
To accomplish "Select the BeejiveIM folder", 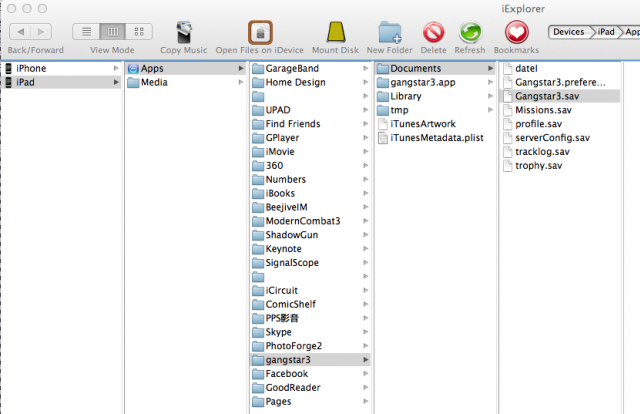I will 310,207.
